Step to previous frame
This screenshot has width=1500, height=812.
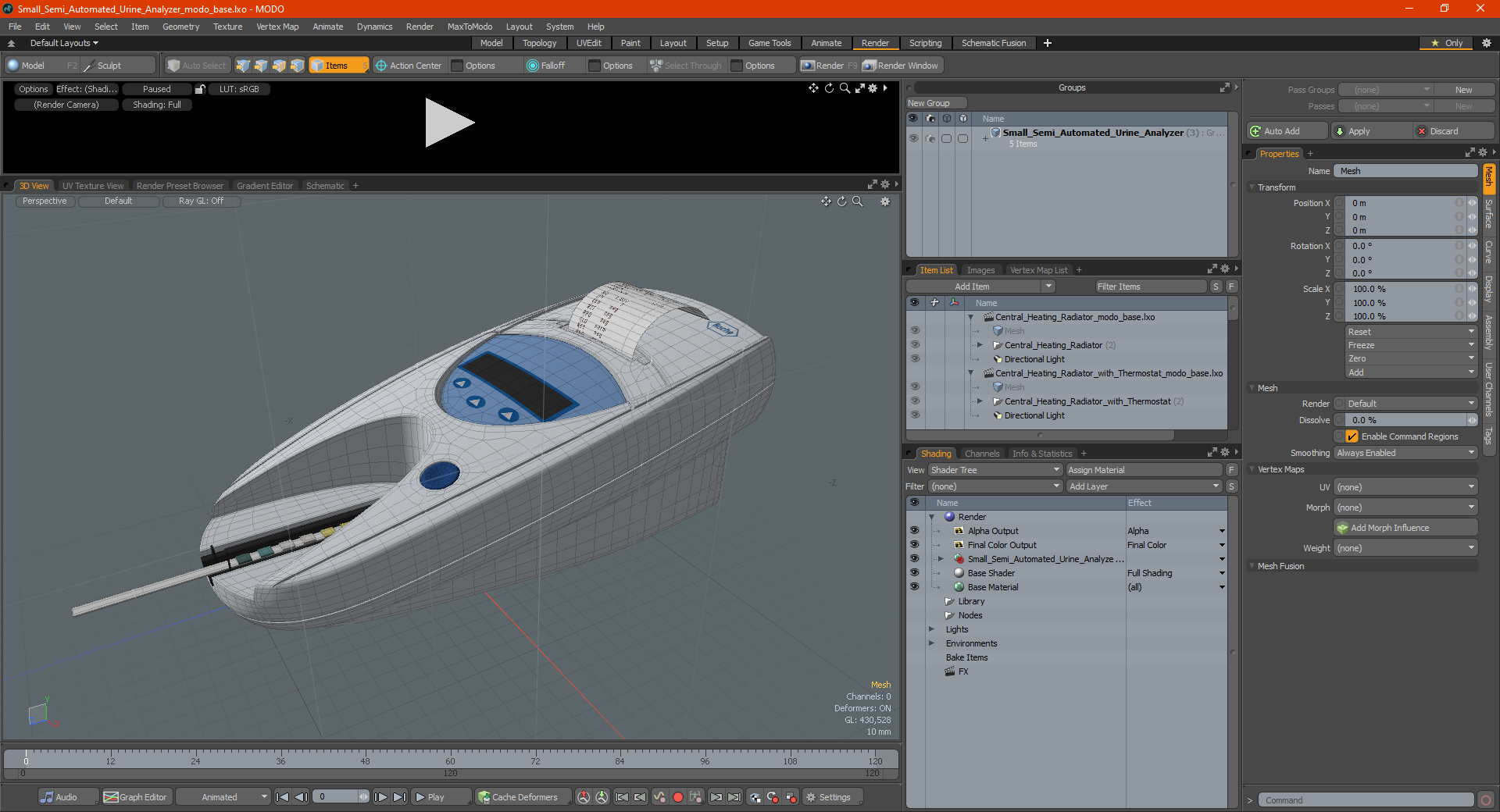click(x=301, y=797)
